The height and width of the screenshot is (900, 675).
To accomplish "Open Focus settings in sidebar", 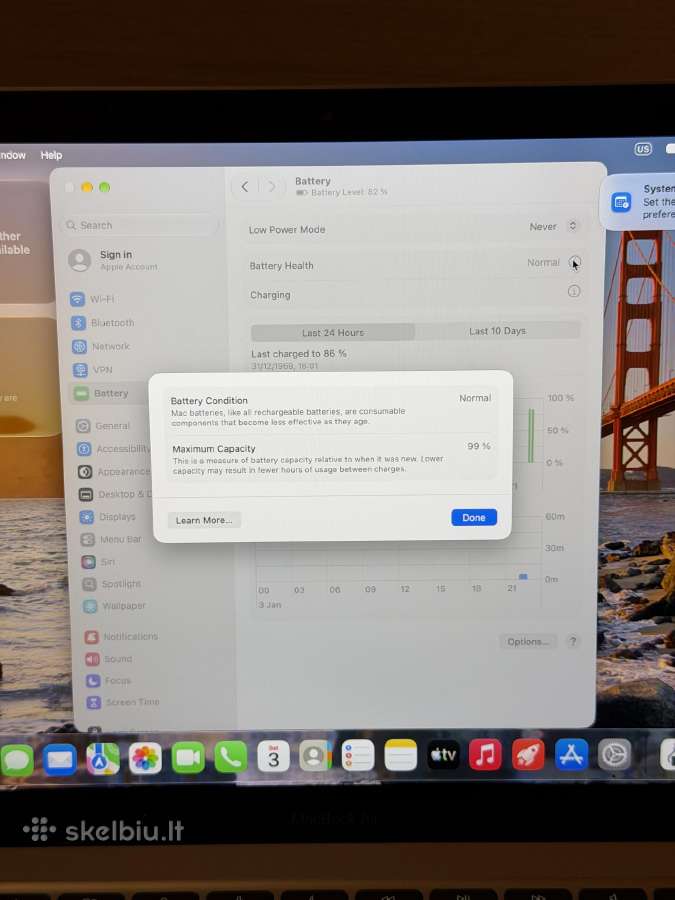I will (x=109, y=681).
